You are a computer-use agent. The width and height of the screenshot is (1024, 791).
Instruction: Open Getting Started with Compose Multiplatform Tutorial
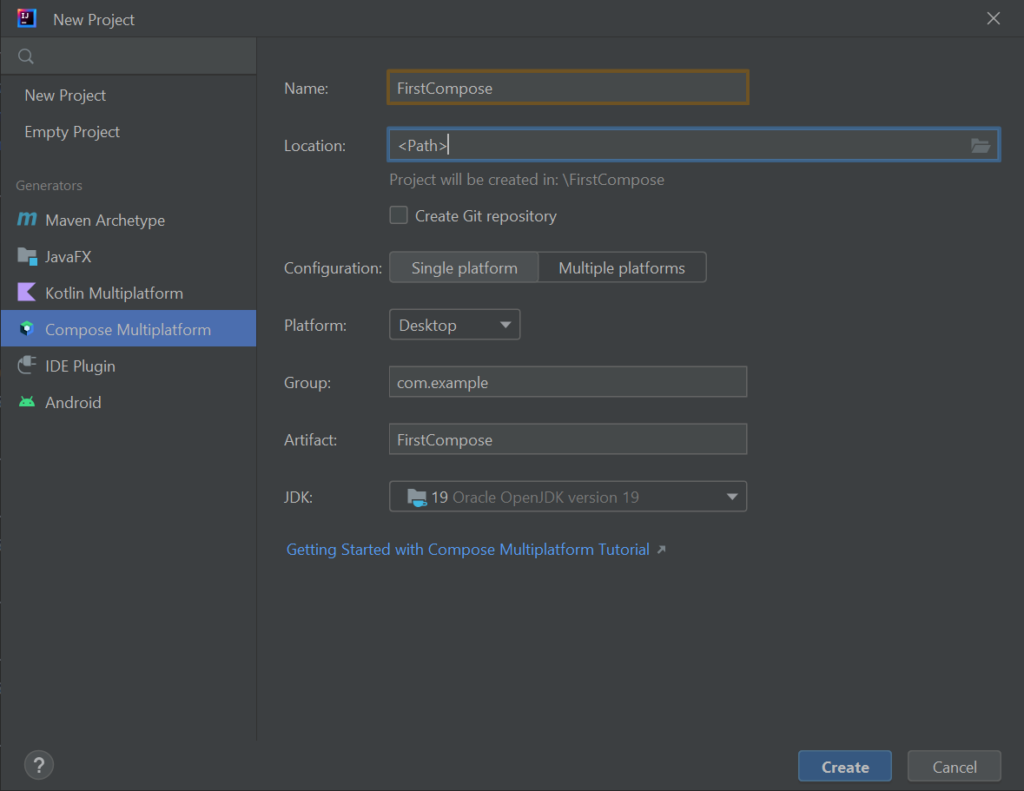coord(468,550)
